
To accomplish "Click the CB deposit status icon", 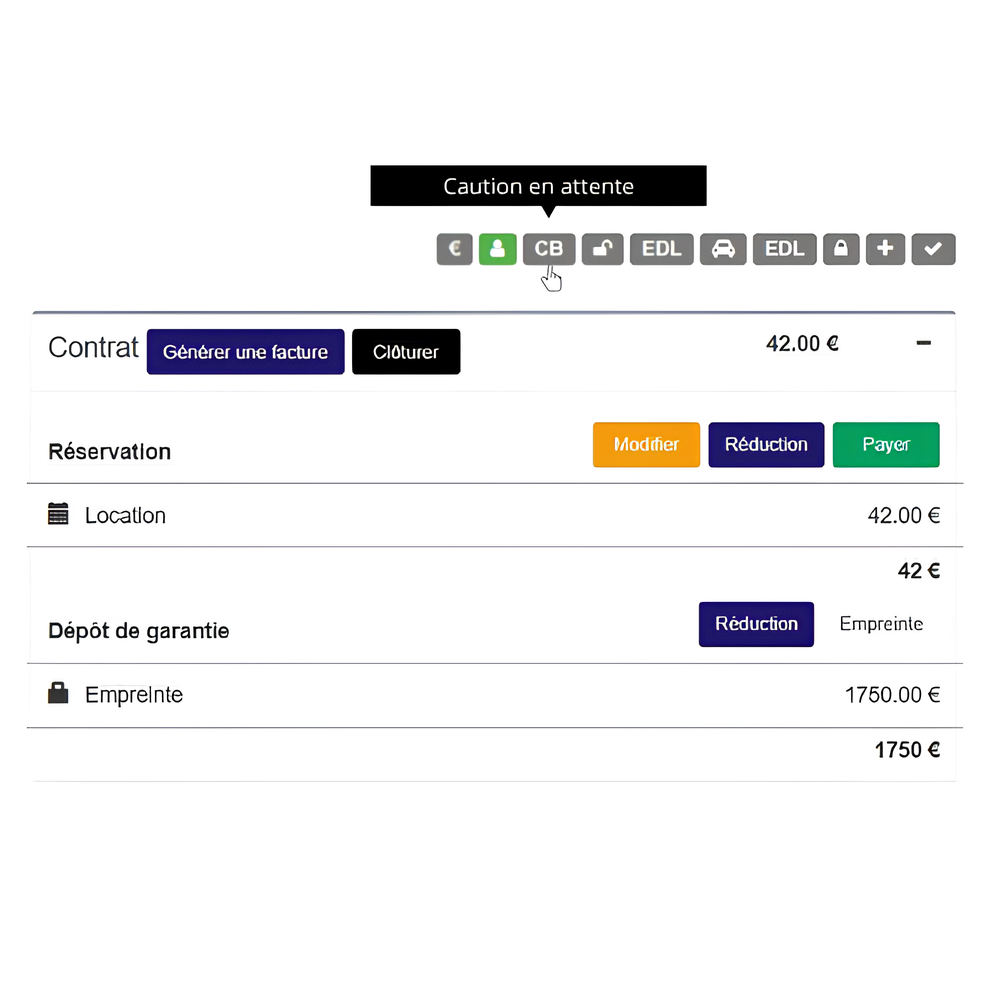I will [x=548, y=249].
